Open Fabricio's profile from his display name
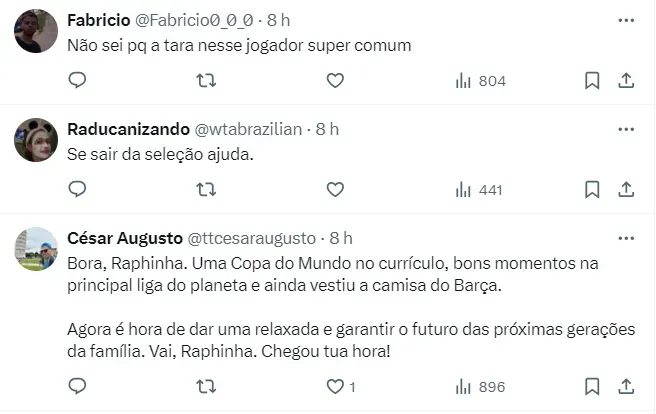Viewport: 656px width, 414px height. pyautogui.click(x=97, y=20)
